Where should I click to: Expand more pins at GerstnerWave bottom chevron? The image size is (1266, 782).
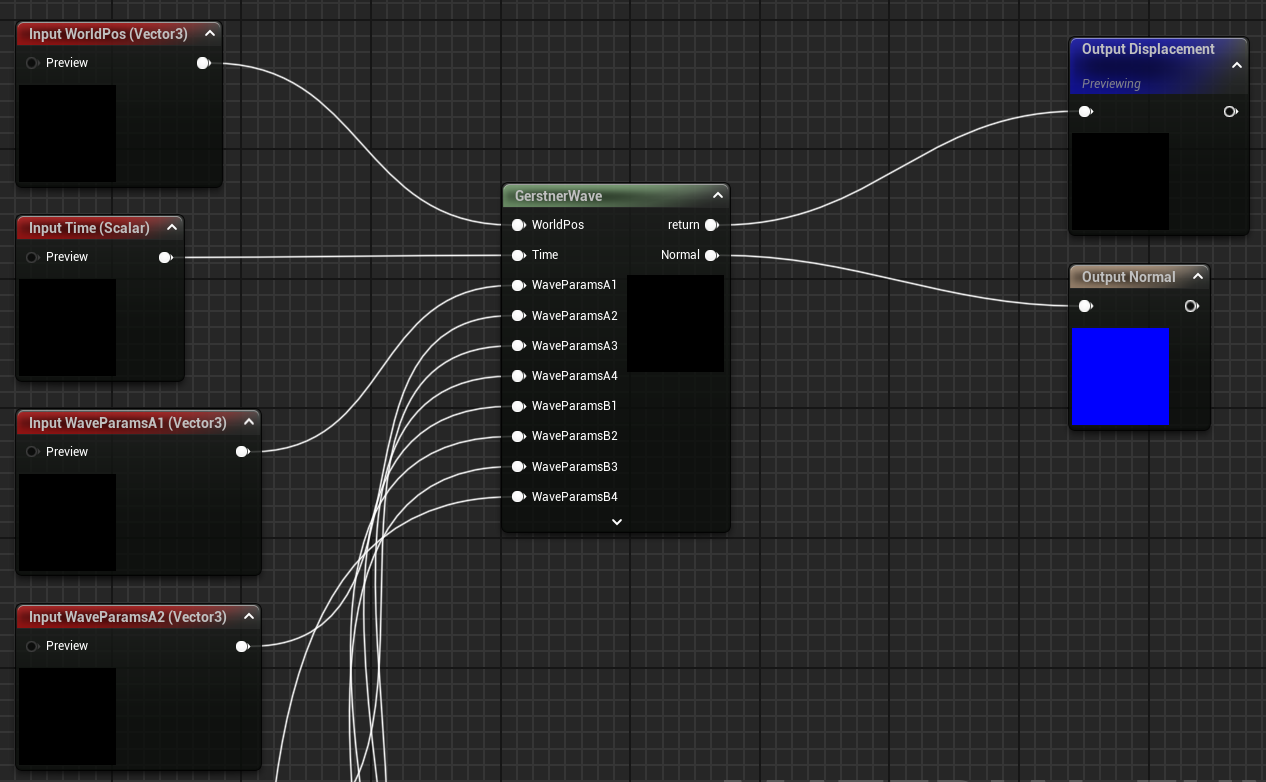pyautogui.click(x=617, y=521)
